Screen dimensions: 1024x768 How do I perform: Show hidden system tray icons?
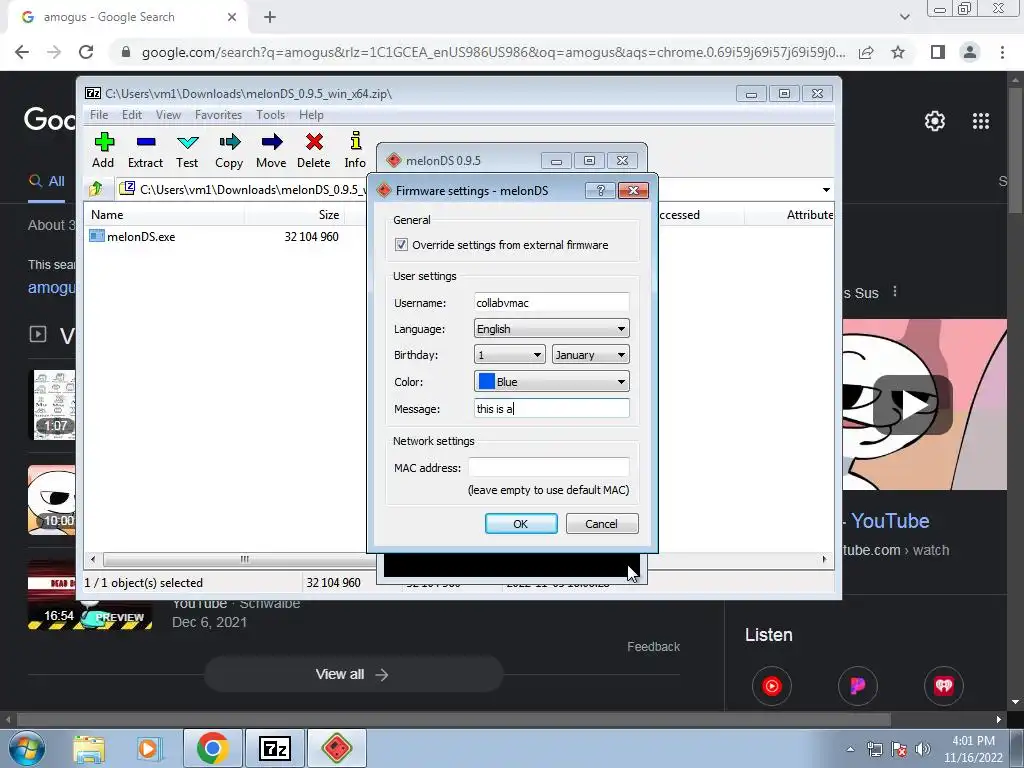click(850, 749)
